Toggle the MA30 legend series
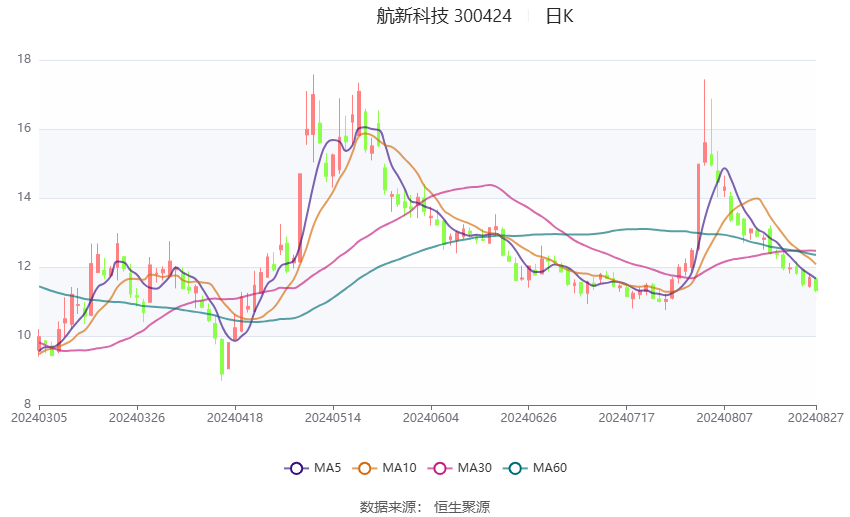Screen dimensions: 850x517 click(x=460, y=468)
